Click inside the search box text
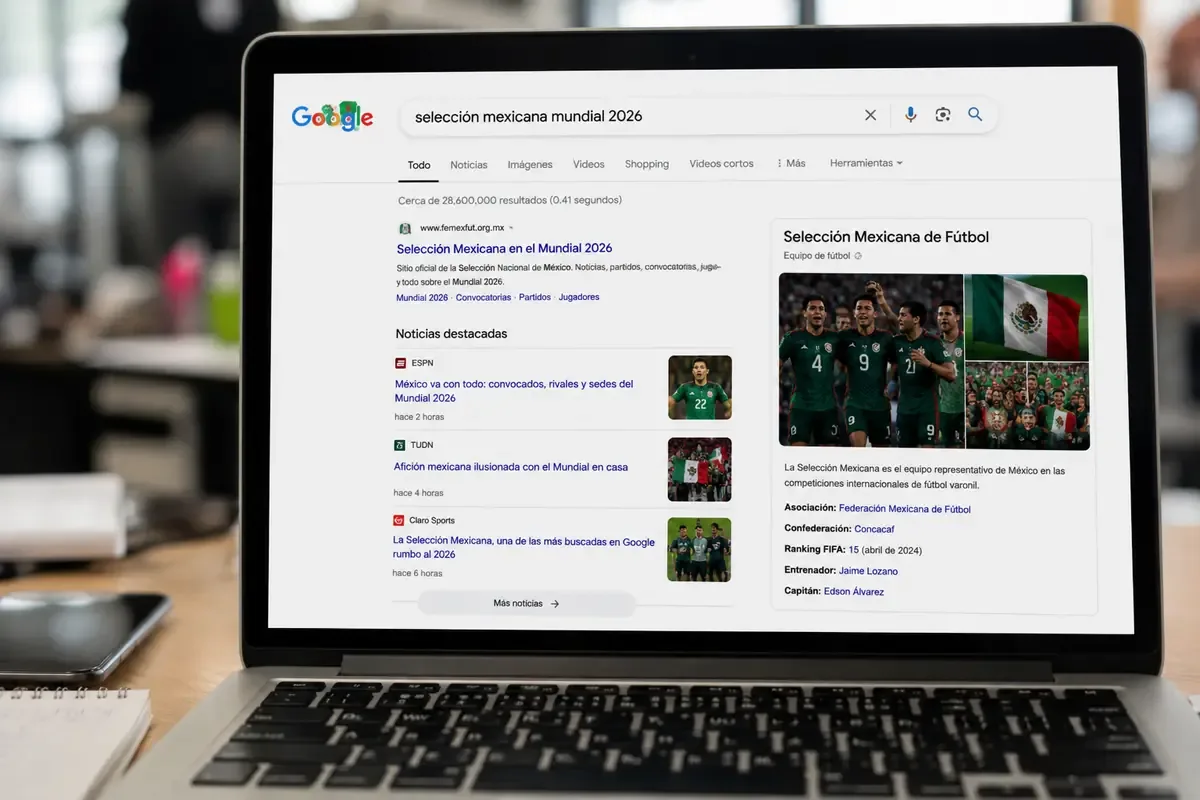The width and height of the screenshot is (1200, 800). pos(529,116)
